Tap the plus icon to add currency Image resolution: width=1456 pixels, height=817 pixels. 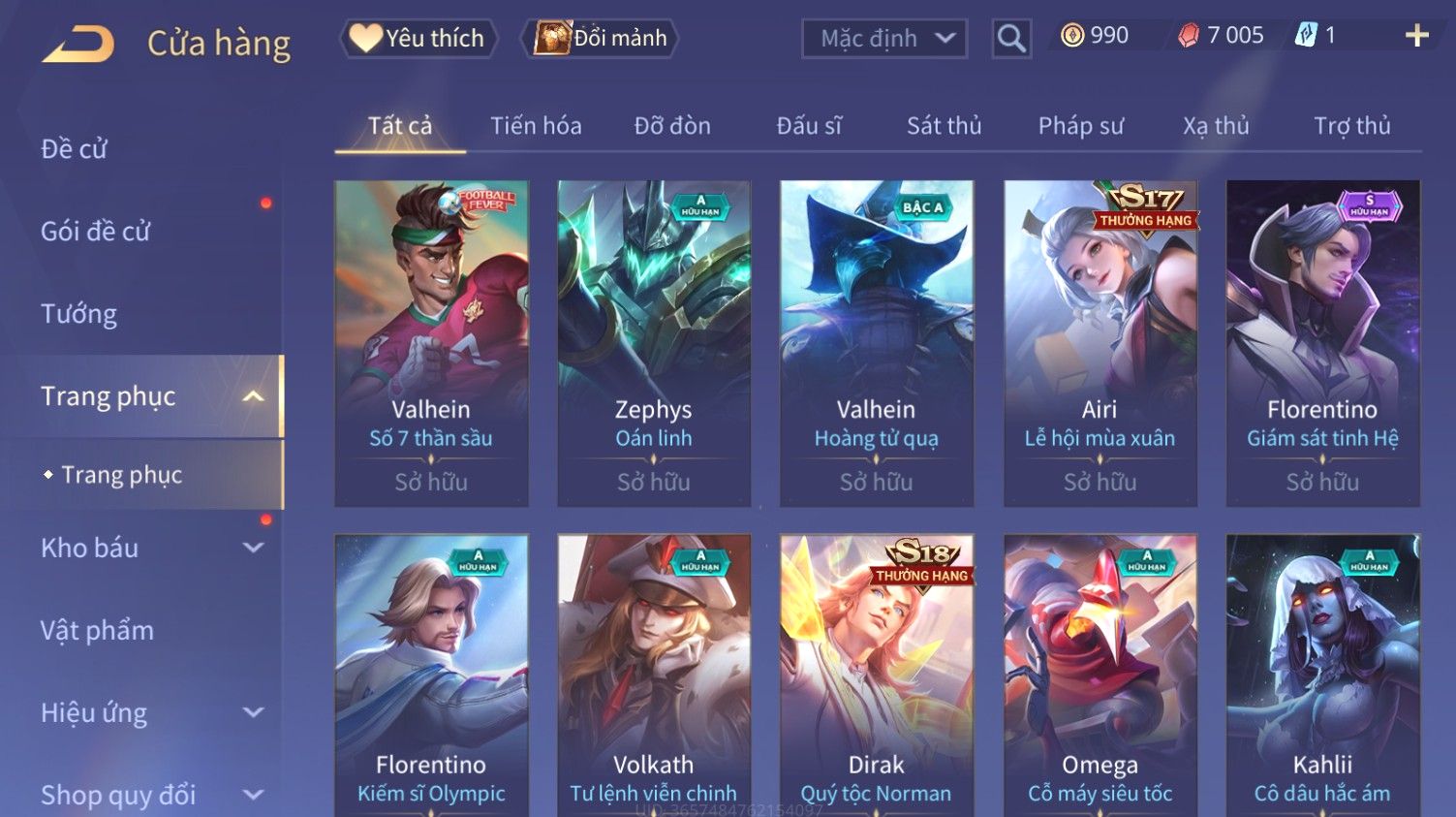coord(1417,36)
